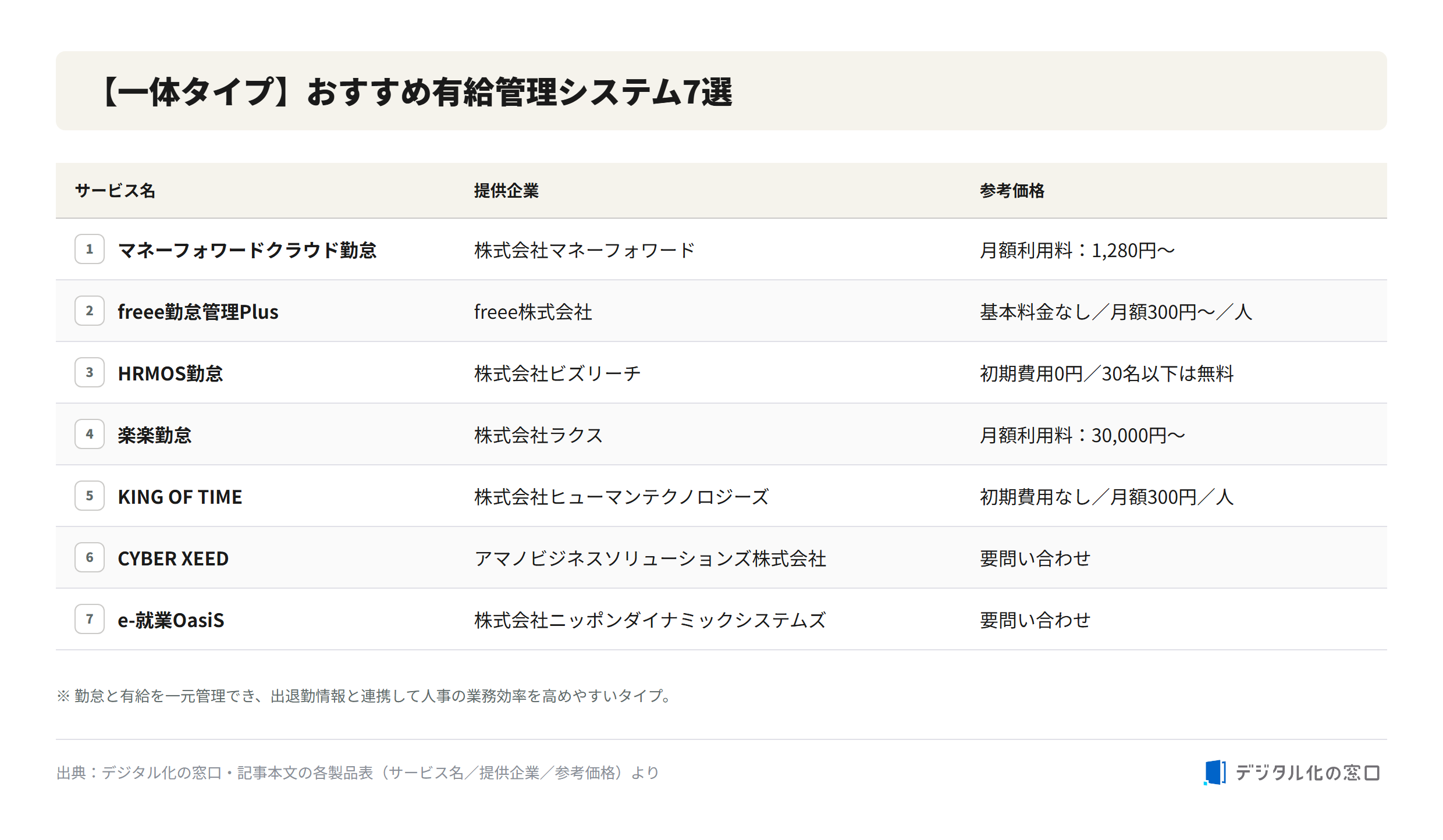Click the rank 6 number badge

(x=90, y=557)
